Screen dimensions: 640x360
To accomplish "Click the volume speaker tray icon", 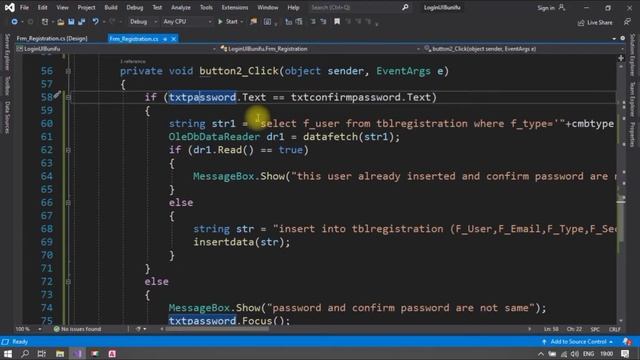I will click(x=575, y=353).
